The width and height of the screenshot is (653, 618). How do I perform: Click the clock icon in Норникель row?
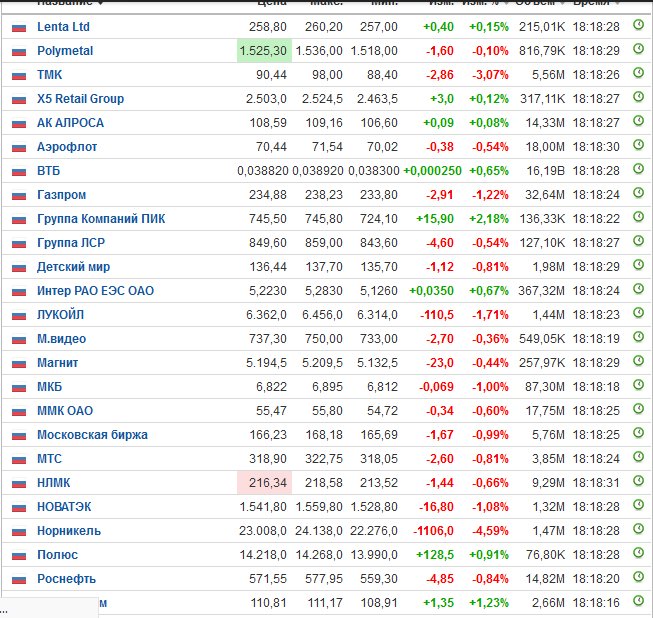[x=638, y=529]
